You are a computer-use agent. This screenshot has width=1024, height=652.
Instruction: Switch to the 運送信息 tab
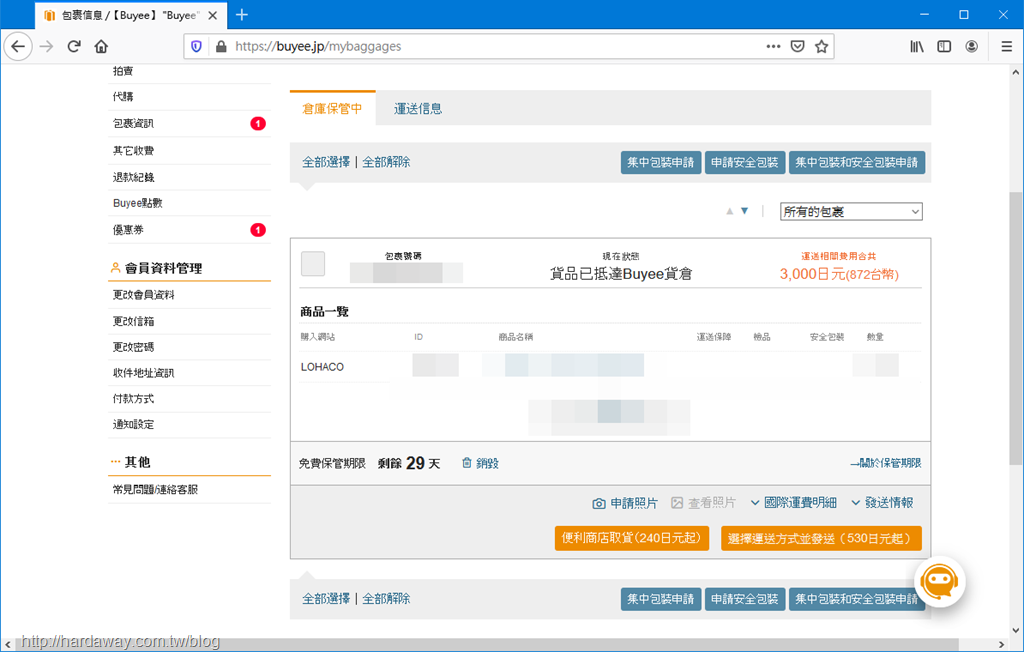[x=418, y=108]
